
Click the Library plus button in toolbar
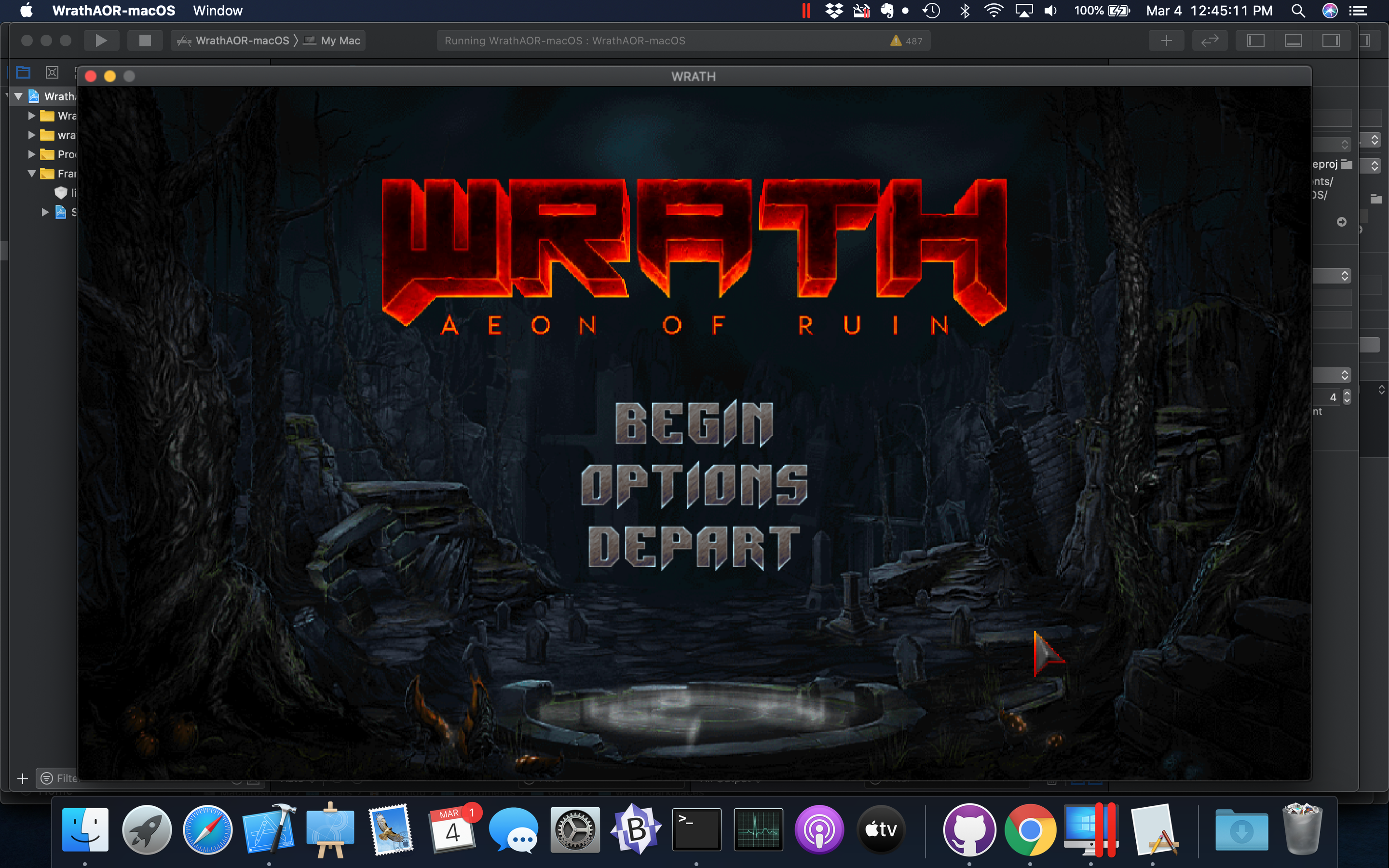[x=1166, y=41]
